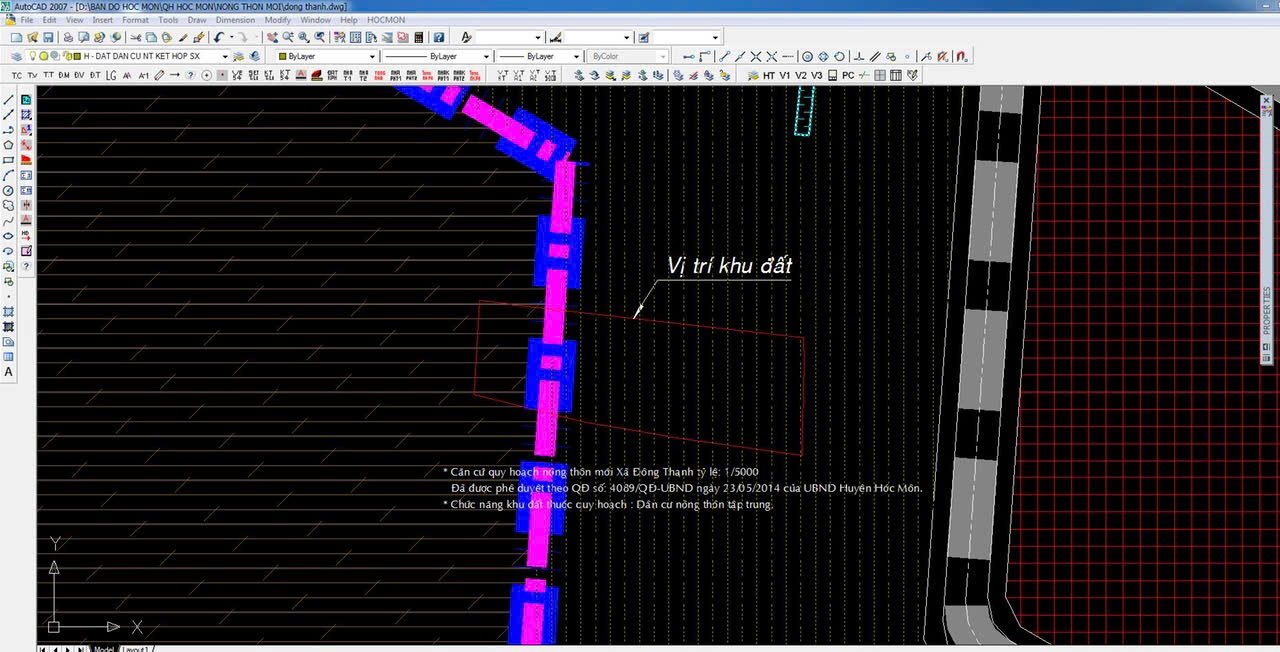Select the Line draw tool
The width and height of the screenshot is (1280, 652).
coord(9,100)
